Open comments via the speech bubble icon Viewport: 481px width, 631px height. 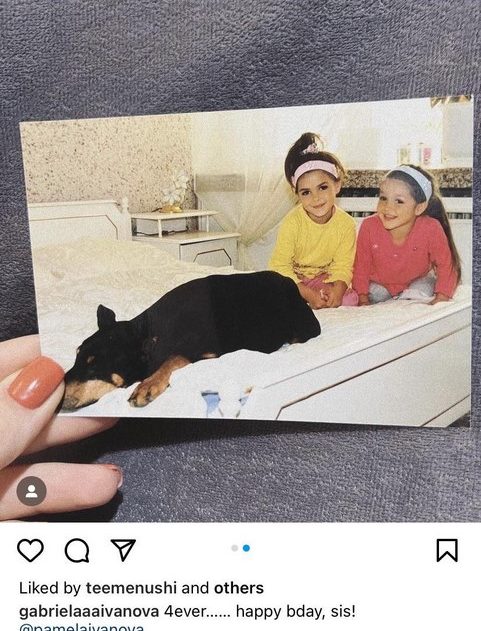coord(77,550)
